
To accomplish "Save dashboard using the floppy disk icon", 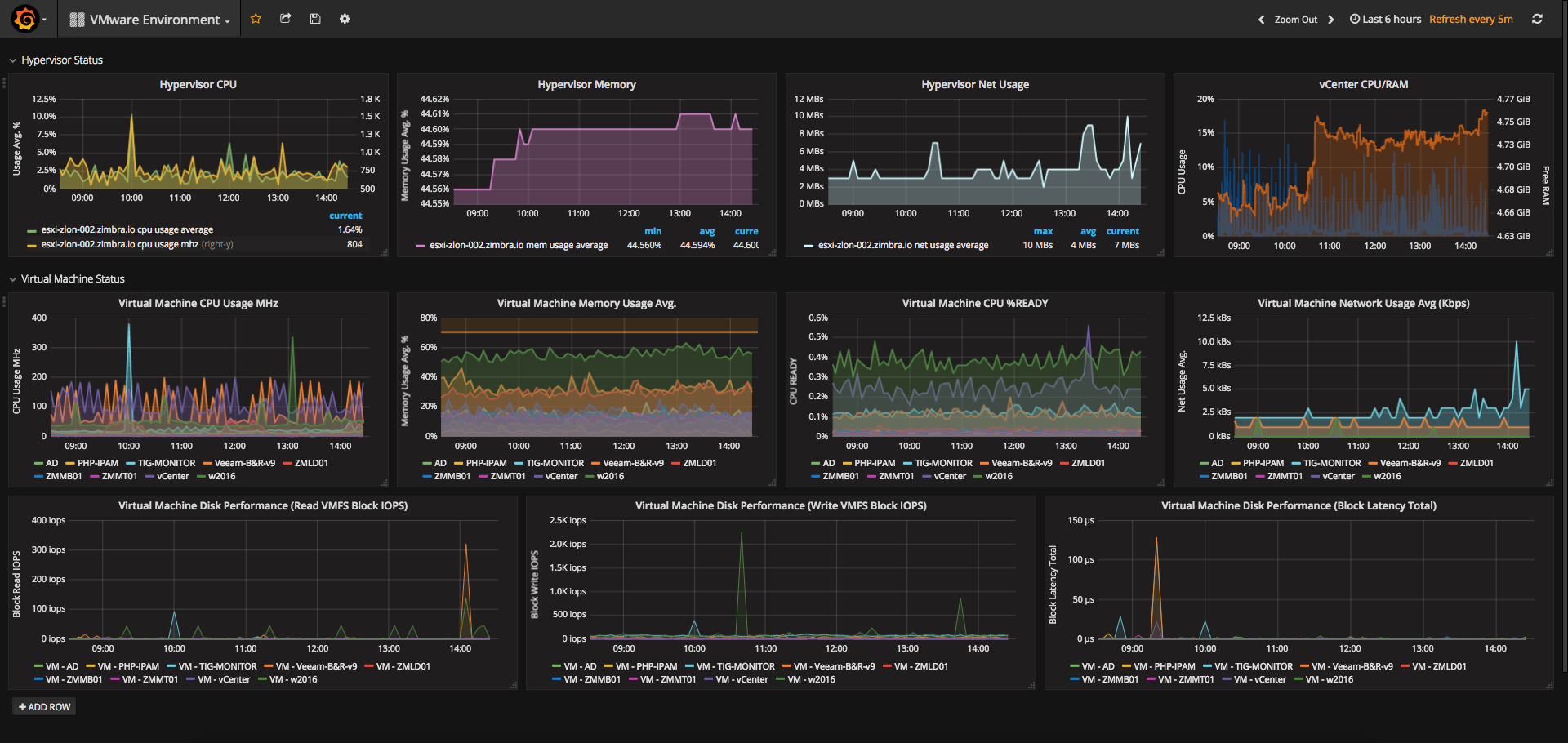I will [x=315, y=19].
